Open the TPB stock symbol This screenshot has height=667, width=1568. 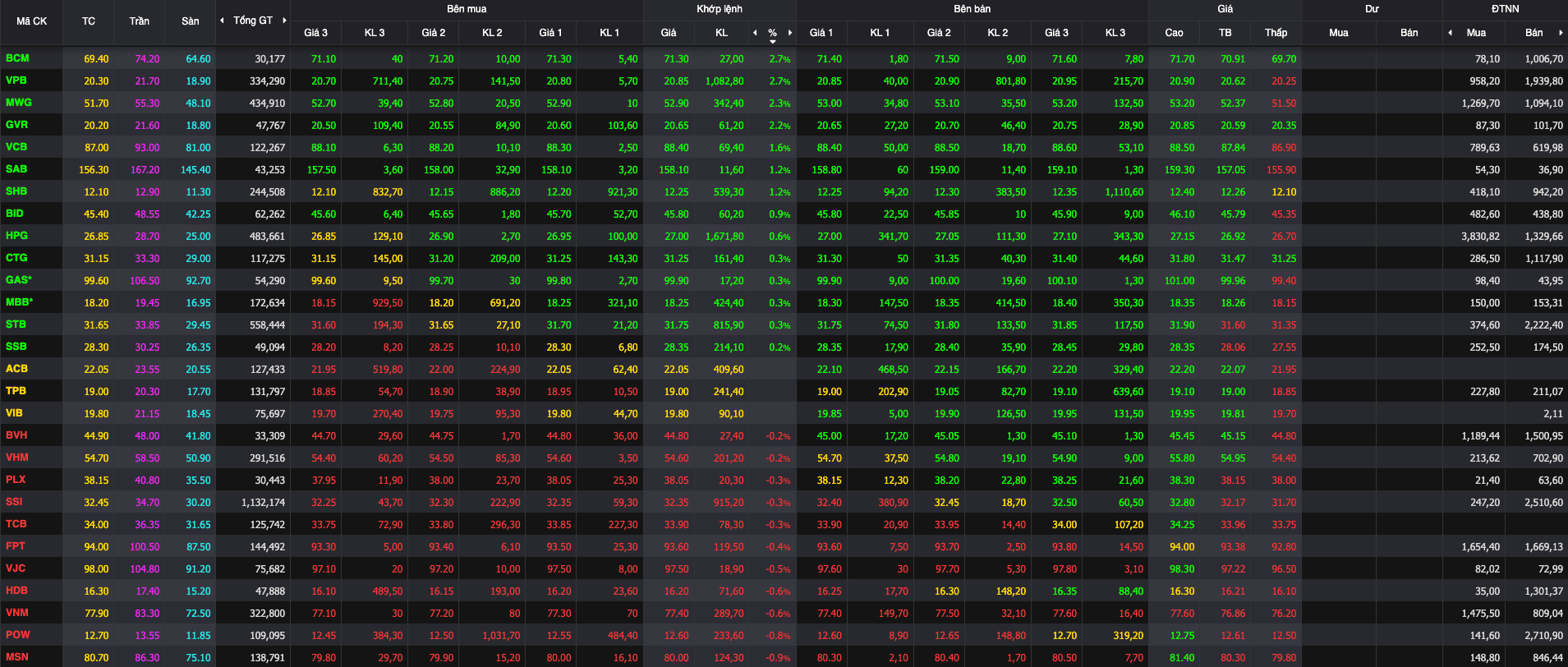point(16,391)
